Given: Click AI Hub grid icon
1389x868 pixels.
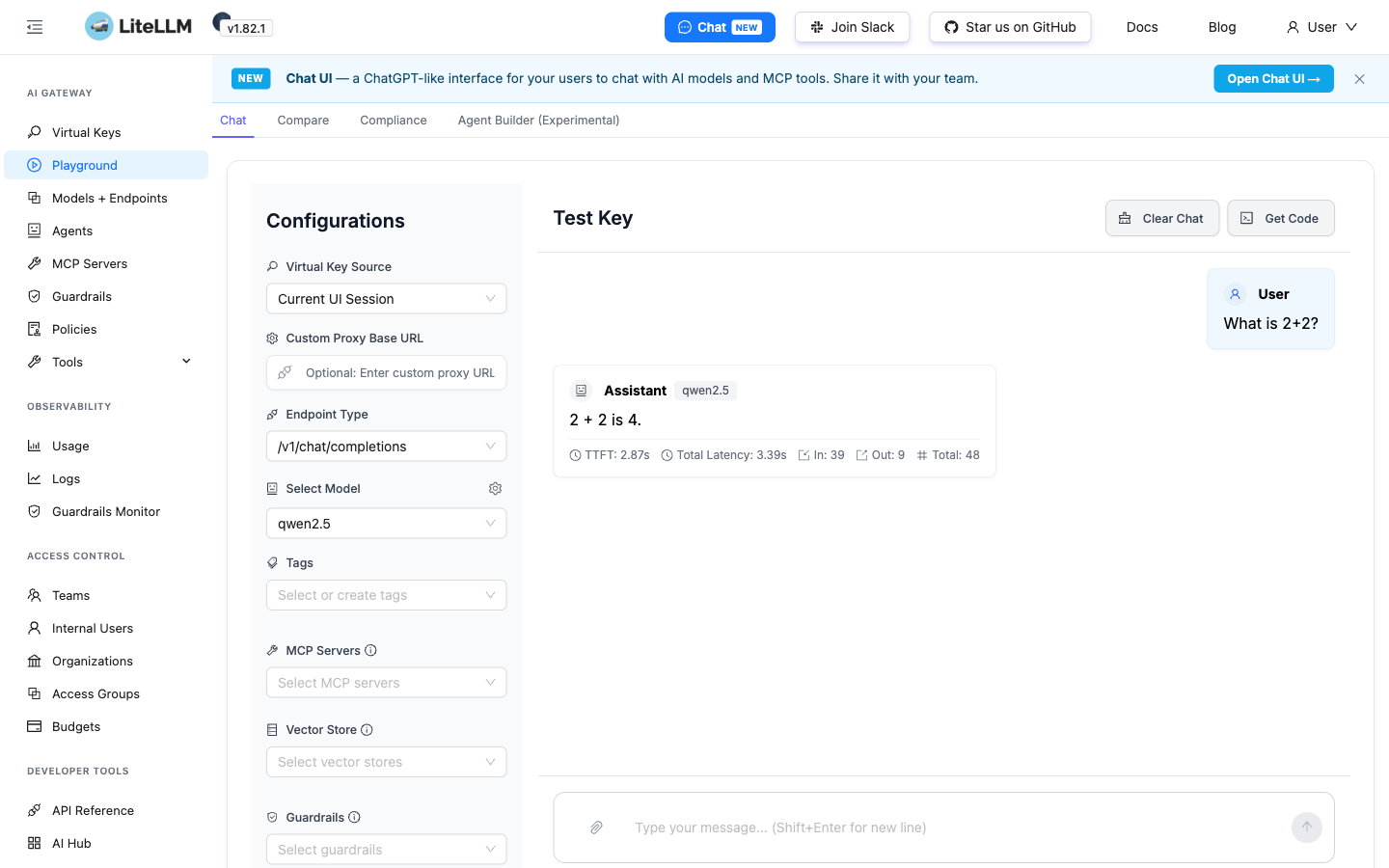Looking at the screenshot, I should [x=35, y=843].
